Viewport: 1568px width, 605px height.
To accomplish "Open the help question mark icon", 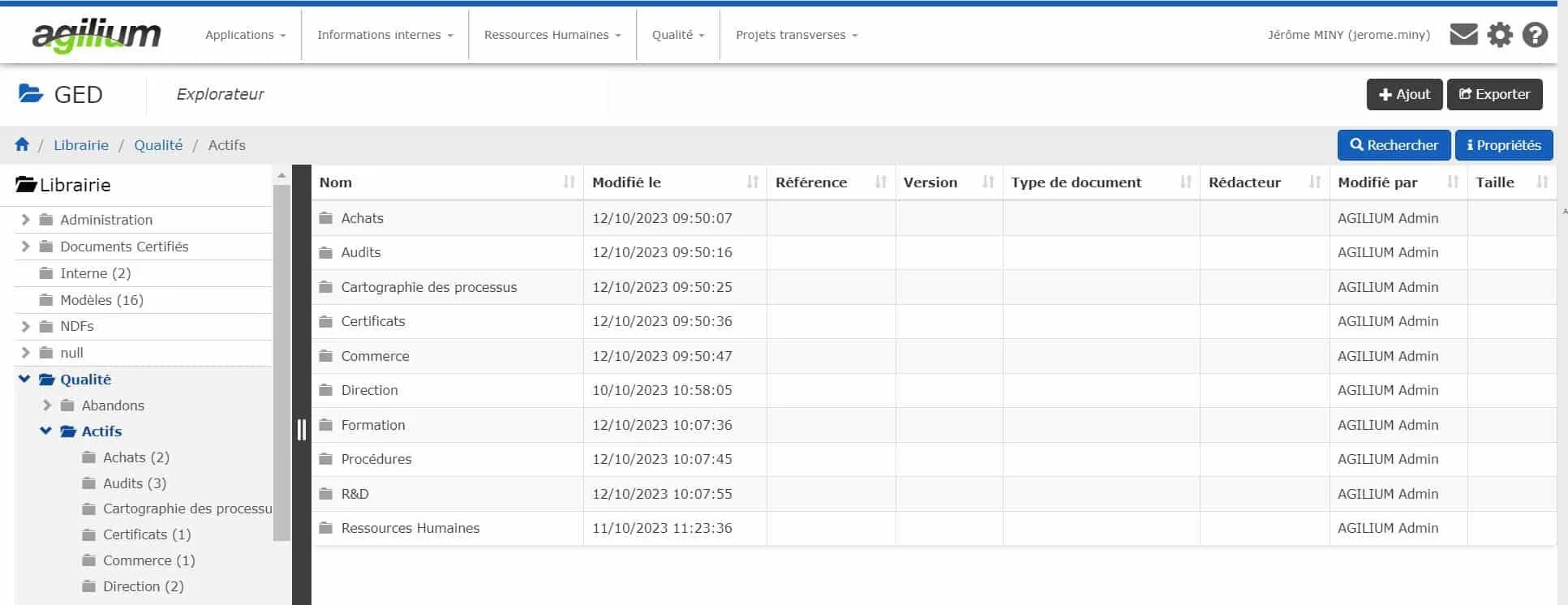I will (x=1535, y=35).
